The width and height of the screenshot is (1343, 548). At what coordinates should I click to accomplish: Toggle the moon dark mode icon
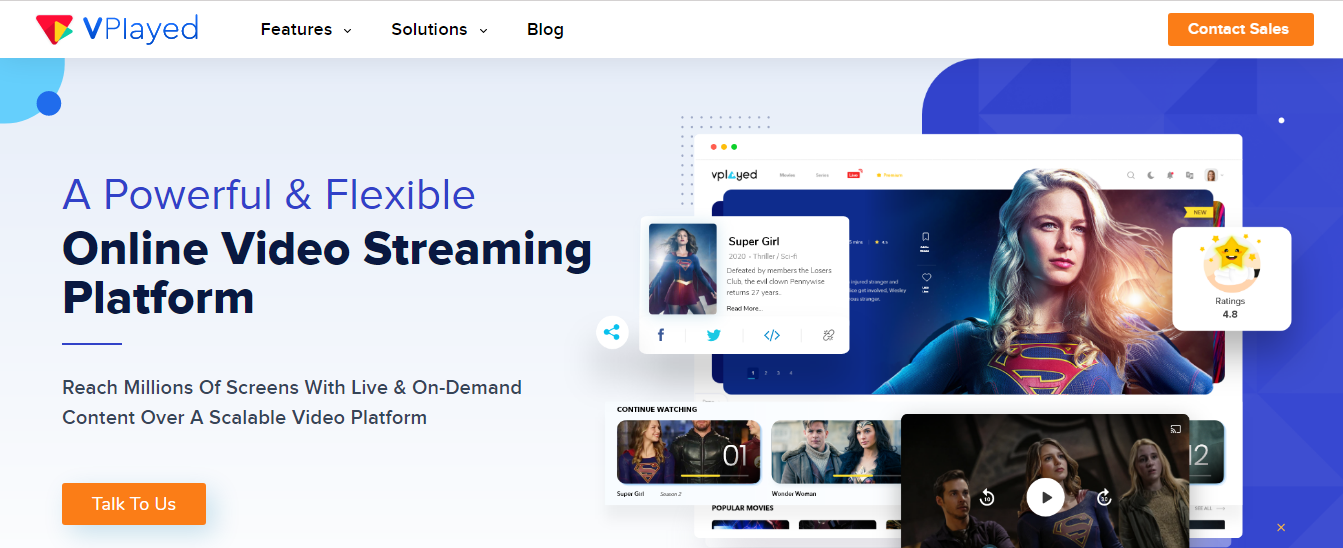tap(1151, 175)
